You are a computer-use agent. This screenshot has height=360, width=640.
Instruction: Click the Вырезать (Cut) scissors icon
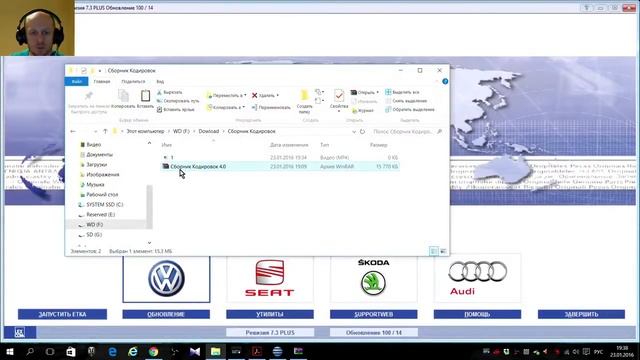tap(160, 93)
